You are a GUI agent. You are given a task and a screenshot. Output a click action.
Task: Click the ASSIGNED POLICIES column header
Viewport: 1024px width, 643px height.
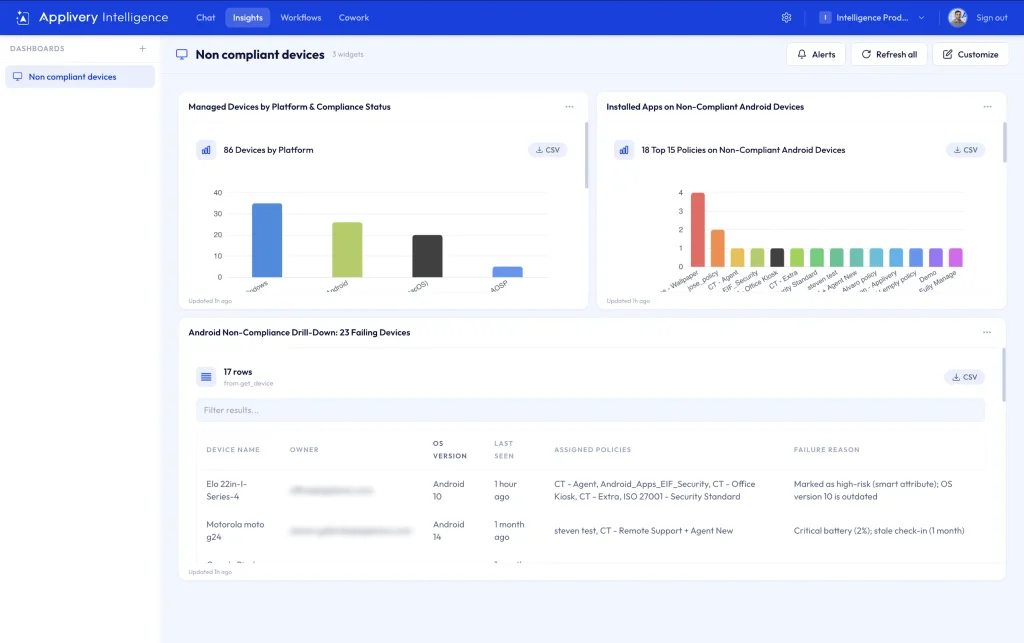click(x=592, y=450)
